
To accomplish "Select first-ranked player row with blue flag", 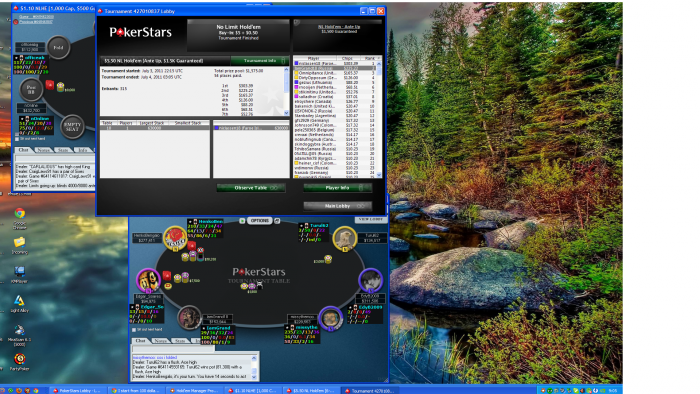I will [335, 63].
